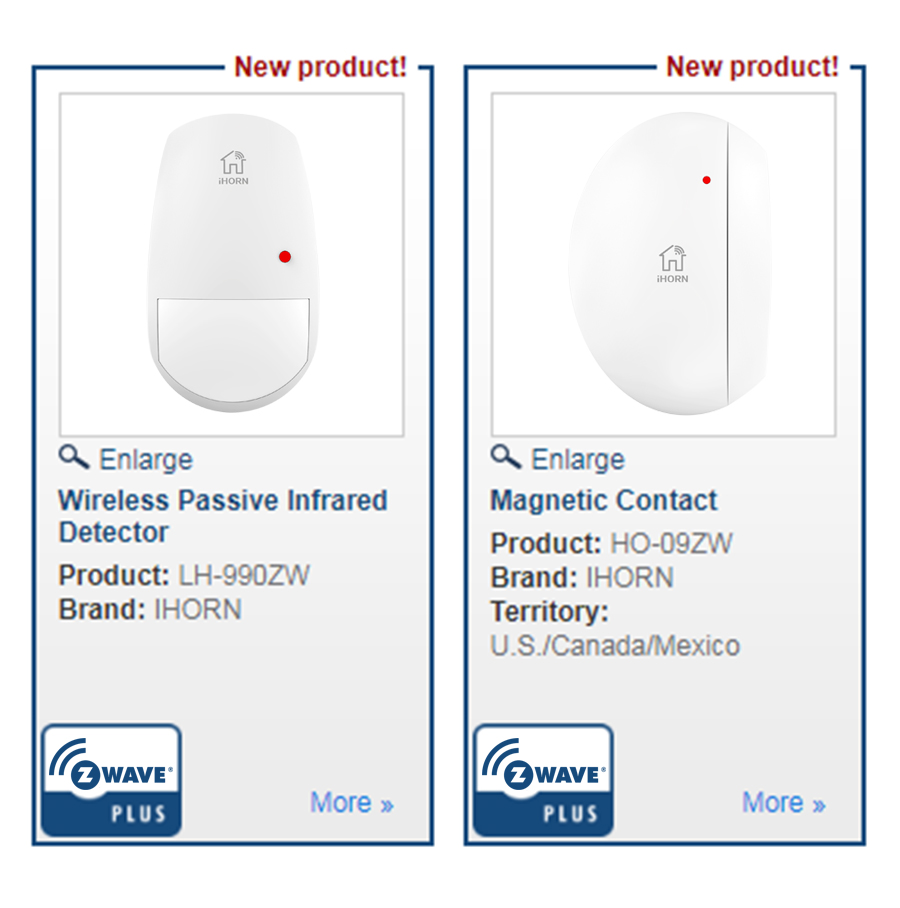Click the Enlarge link for the Magnetic Contact
This screenshot has width=900, height=908.
578,460
